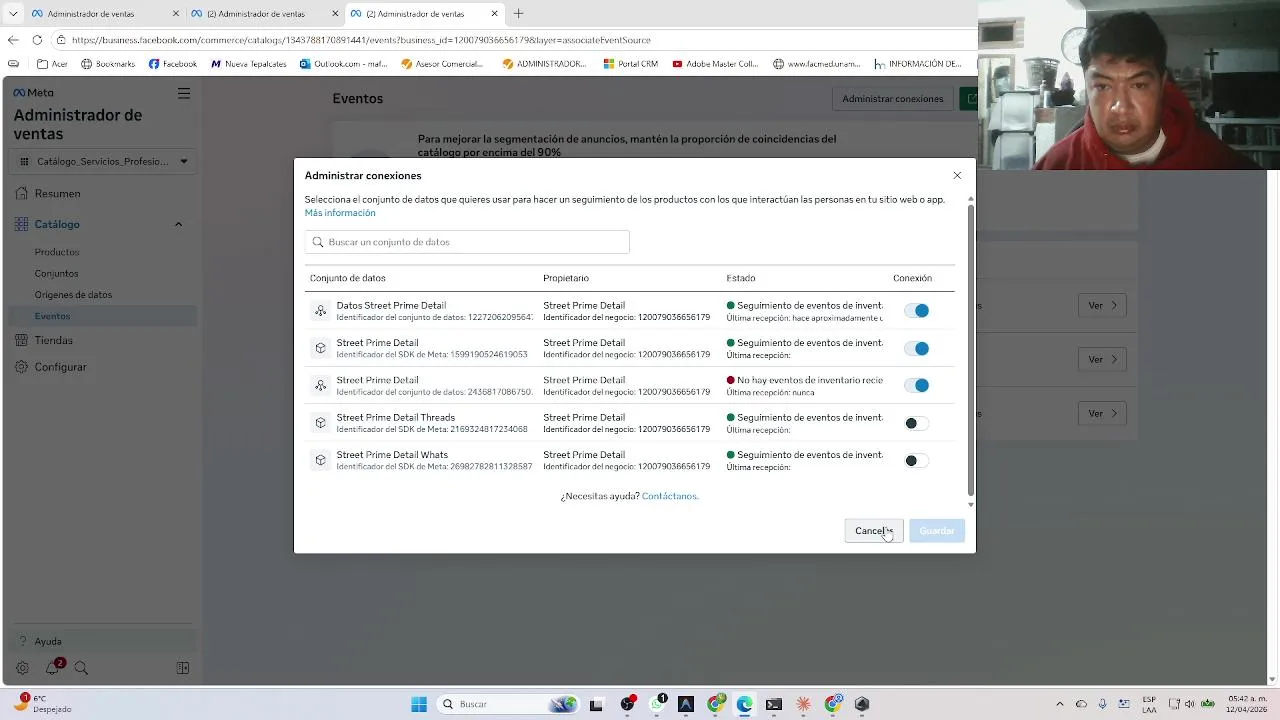The height and width of the screenshot is (720, 1280).
Task: Reload the page in the browser
Action: coord(37,40)
